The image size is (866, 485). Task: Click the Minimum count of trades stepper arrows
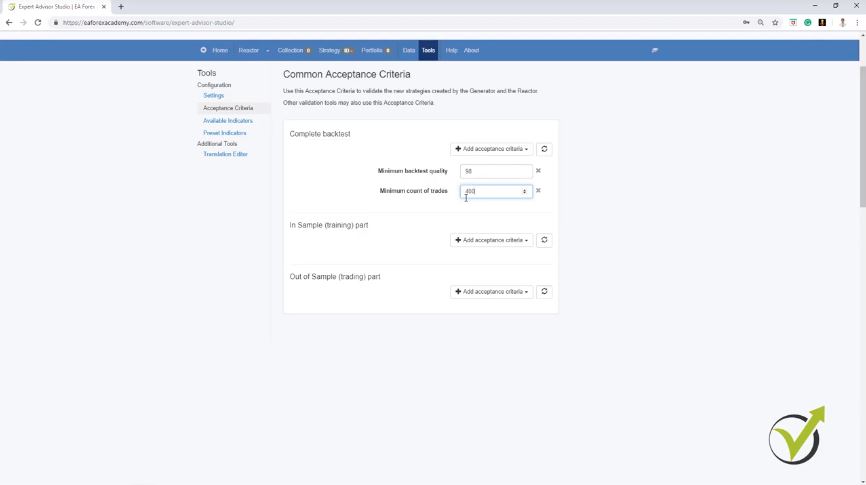tap(525, 191)
